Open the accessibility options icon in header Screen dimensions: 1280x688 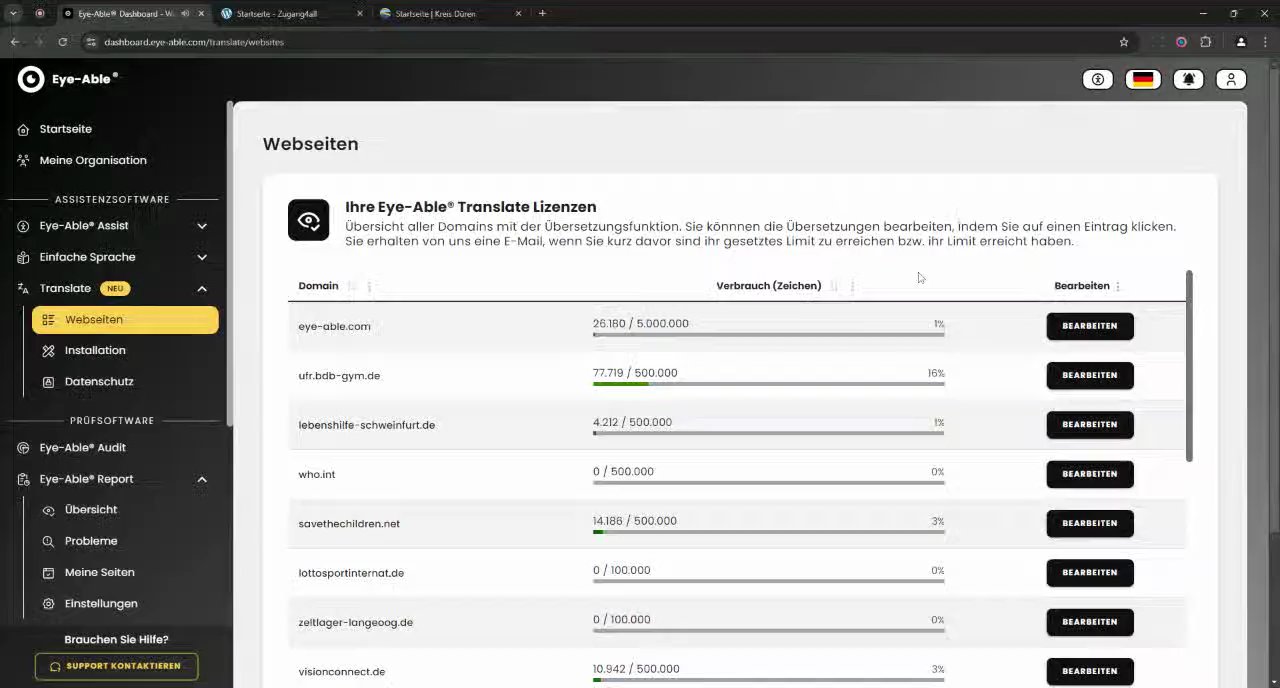click(x=1098, y=79)
